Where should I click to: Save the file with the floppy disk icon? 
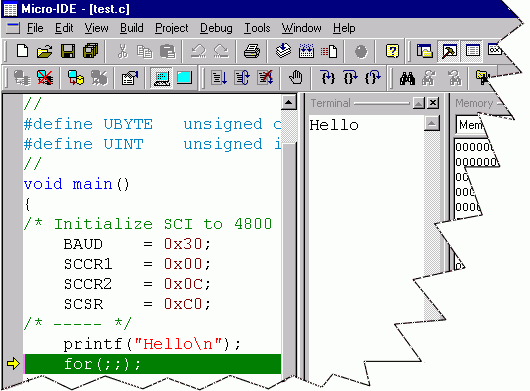click(x=68, y=51)
